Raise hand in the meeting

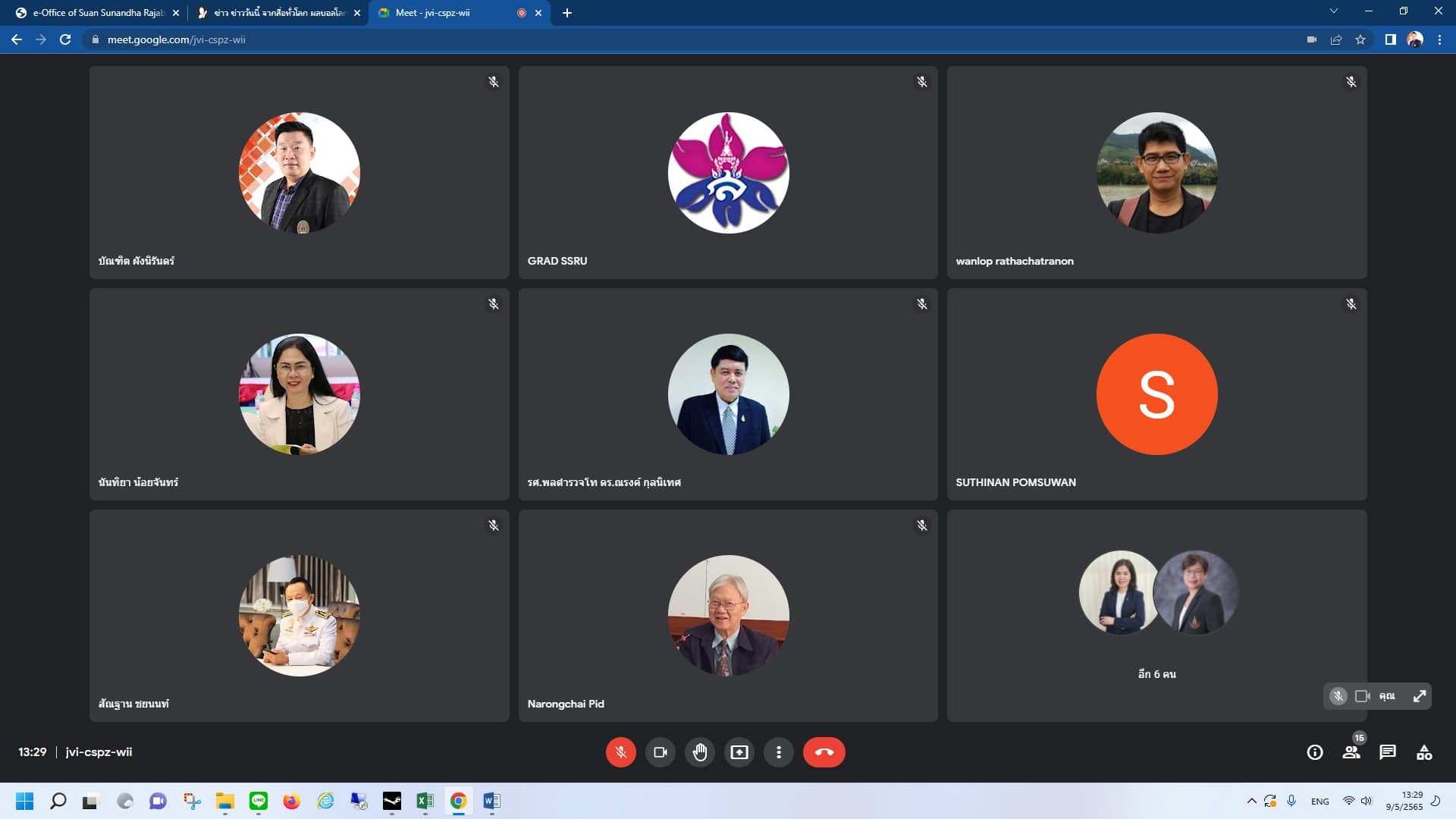pyautogui.click(x=699, y=752)
